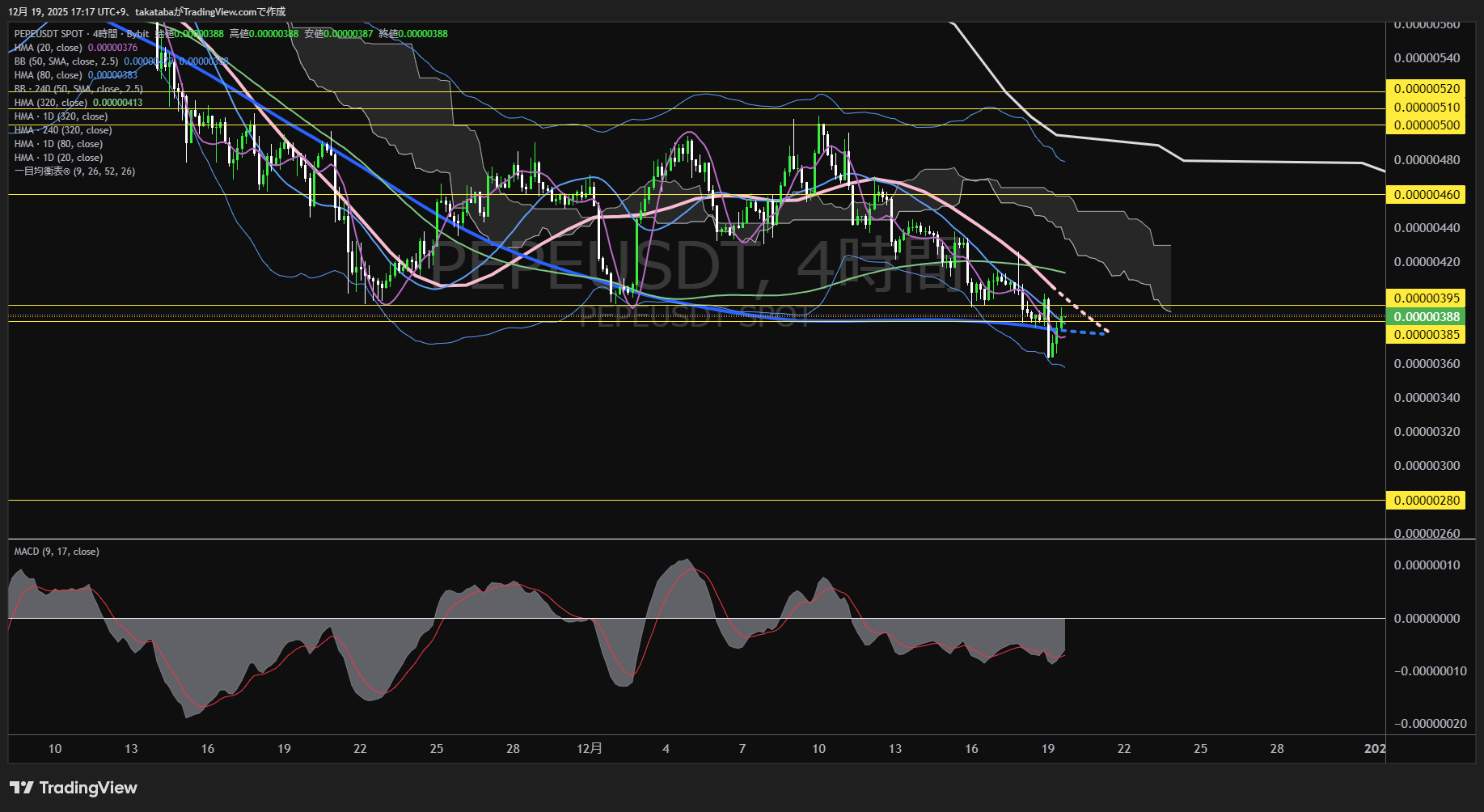This screenshot has height=812, width=1484.
Task: Click the green 0.00000388 current price tag
Action: click(1427, 316)
